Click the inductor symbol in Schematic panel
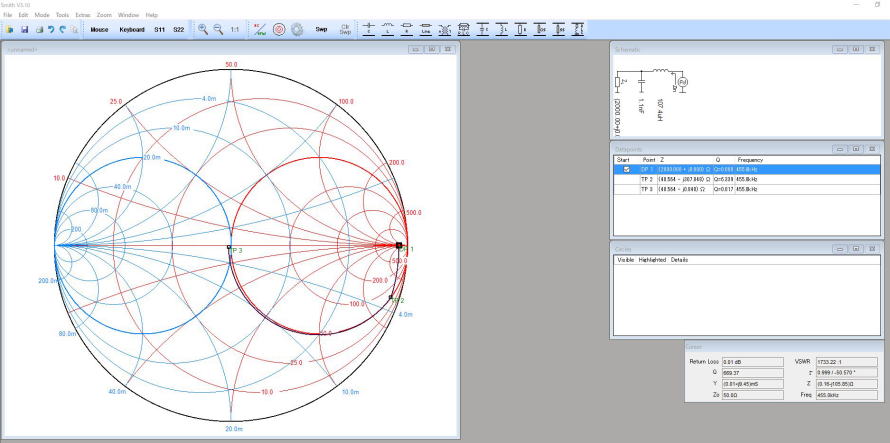Image resolution: width=890 pixels, height=443 pixels. pyautogui.click(x=660, y=71)
